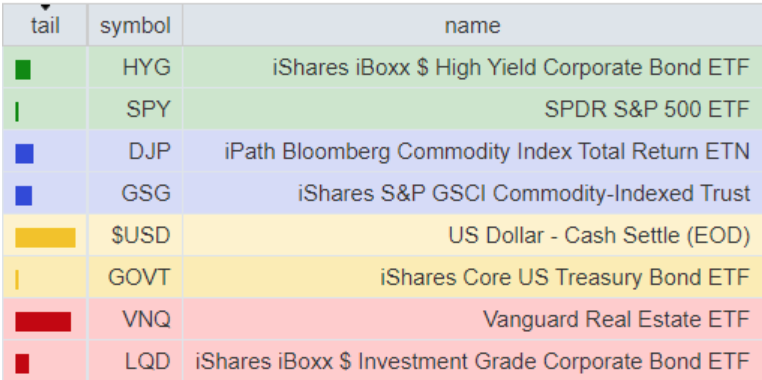The image size is (762, 380).
Task: Click the blue tail bar for GSG
Action: 24,195
